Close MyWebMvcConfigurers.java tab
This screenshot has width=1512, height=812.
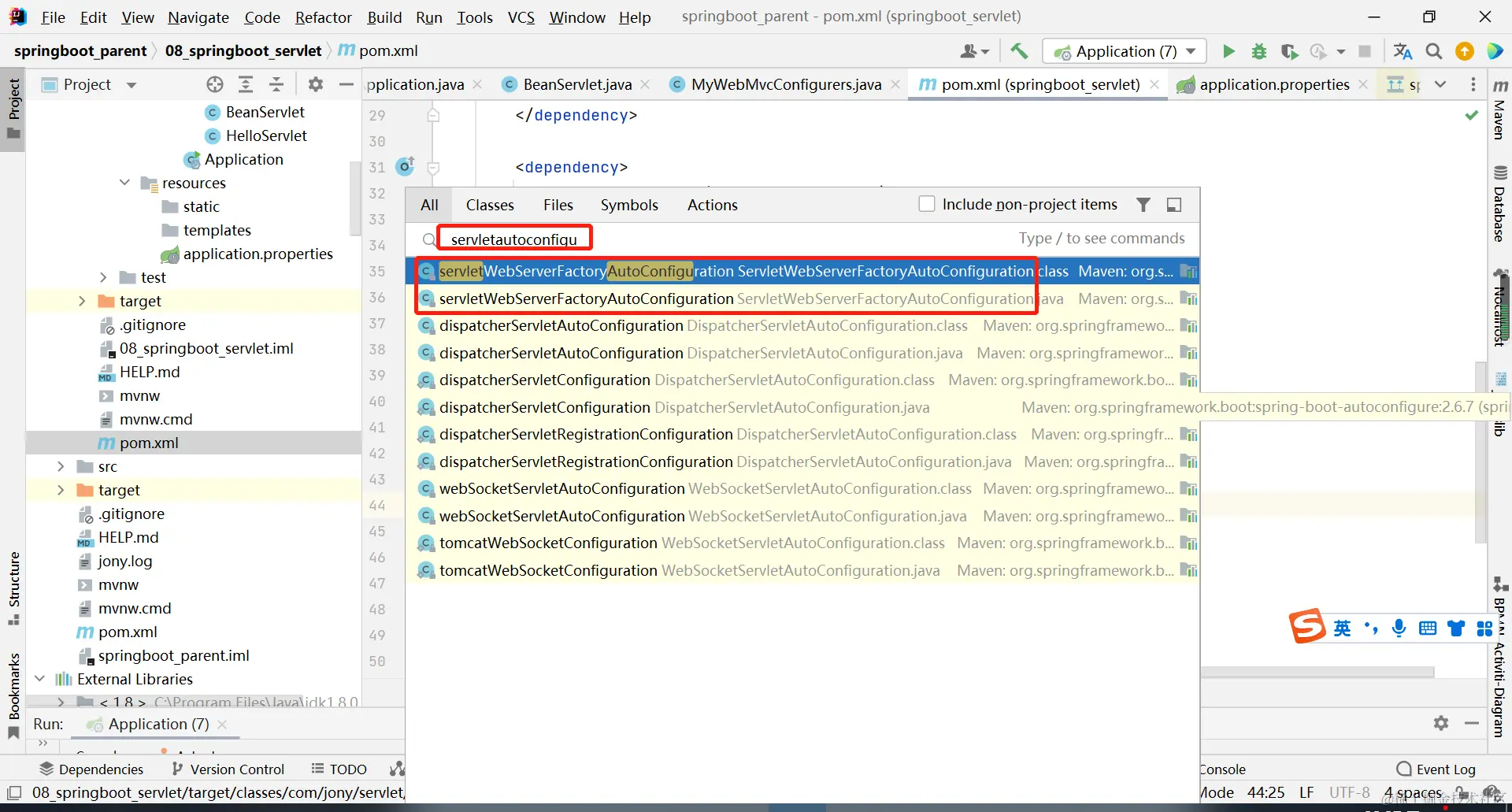[895, 84]
